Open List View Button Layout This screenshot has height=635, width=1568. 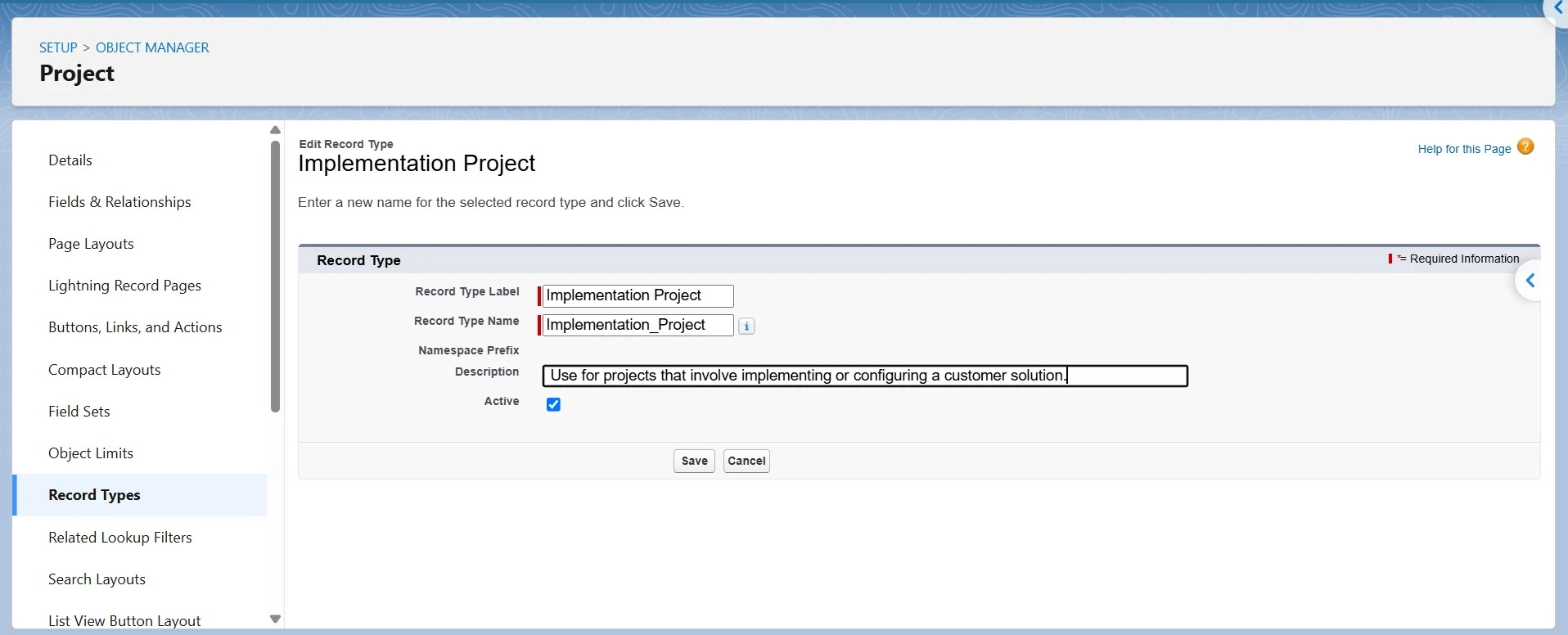pos(124,621)
